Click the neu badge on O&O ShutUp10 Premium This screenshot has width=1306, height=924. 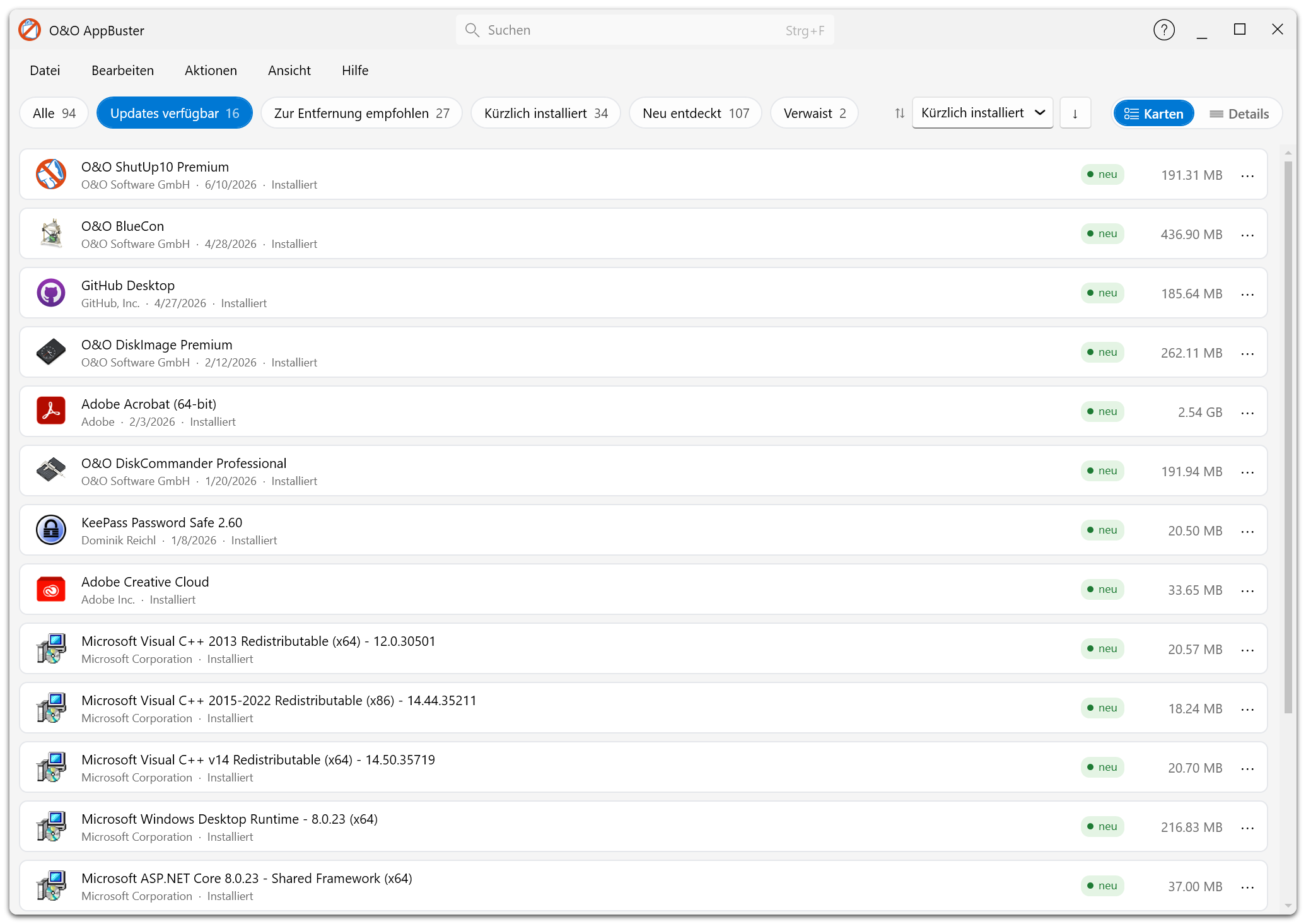(1102, 174)
